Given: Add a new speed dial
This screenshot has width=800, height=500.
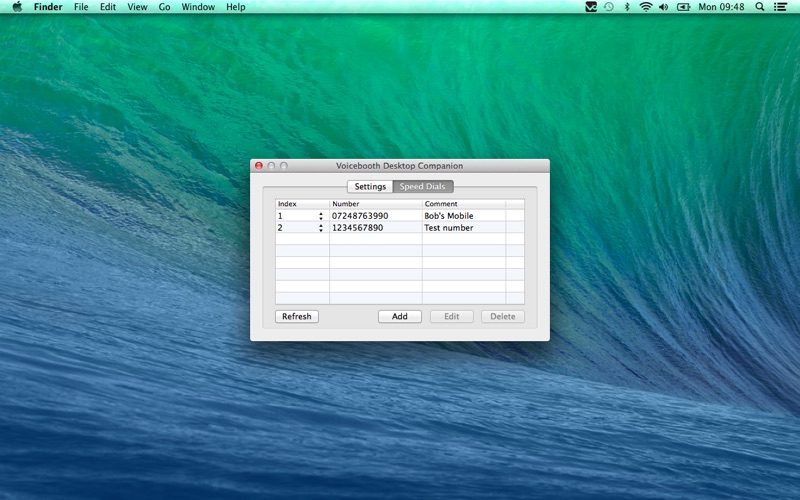Looking at the screenshot, I should [x=399, y=316].
